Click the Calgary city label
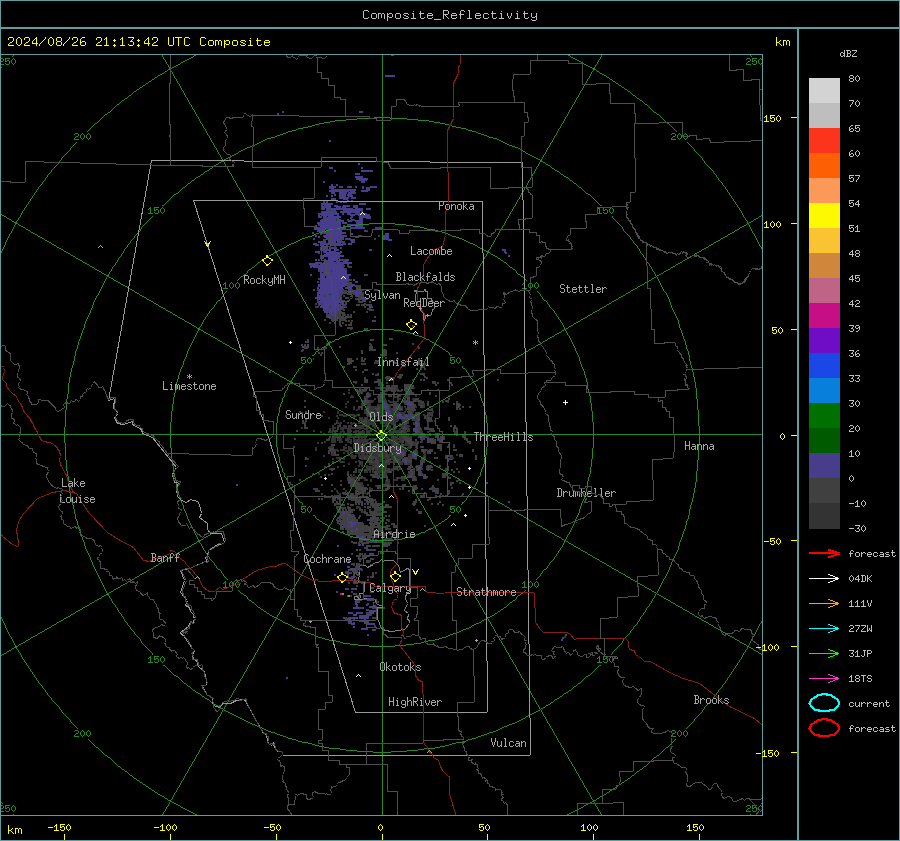The width and height of the screenshot is (900, 841). [x=390, y=588]
